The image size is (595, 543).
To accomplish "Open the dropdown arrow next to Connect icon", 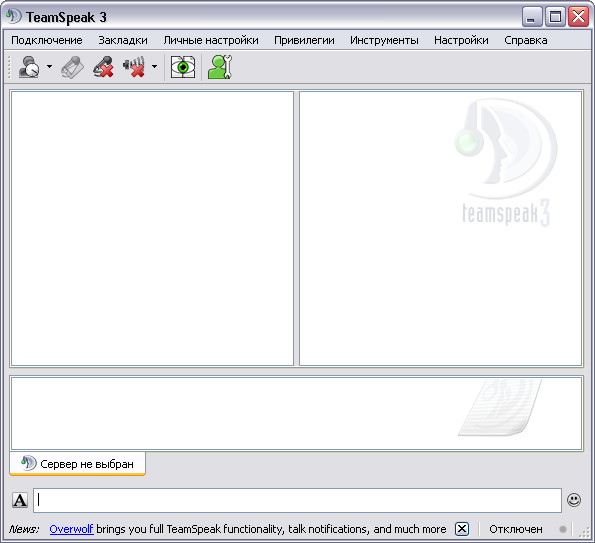I will tap(49, 67).
